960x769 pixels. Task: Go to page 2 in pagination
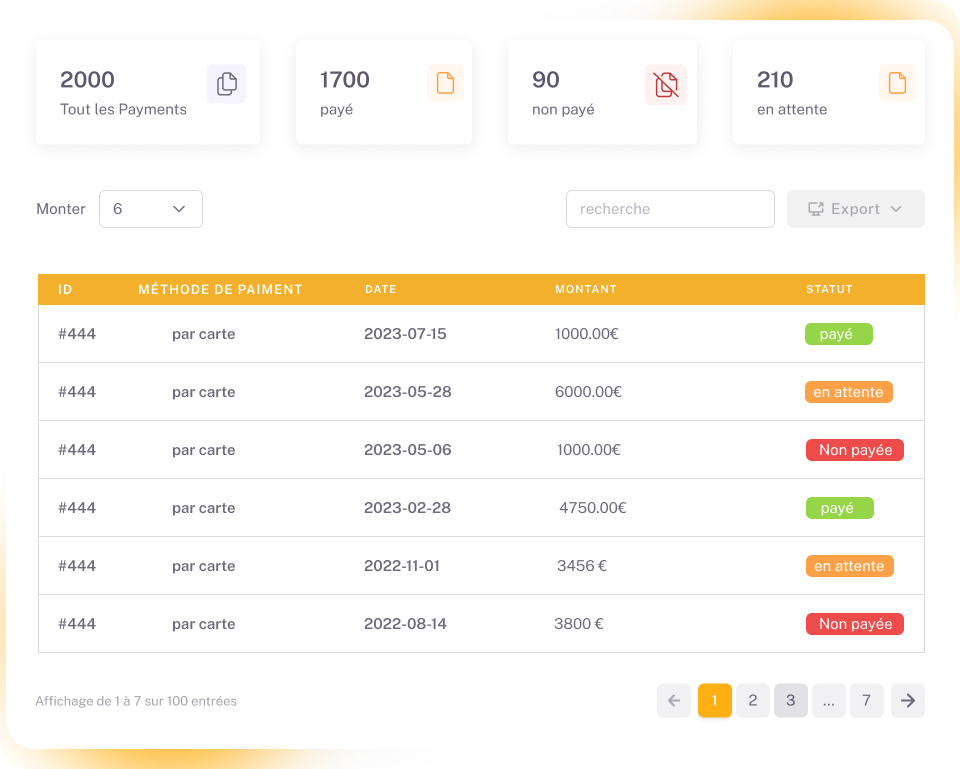coord(752,701)
